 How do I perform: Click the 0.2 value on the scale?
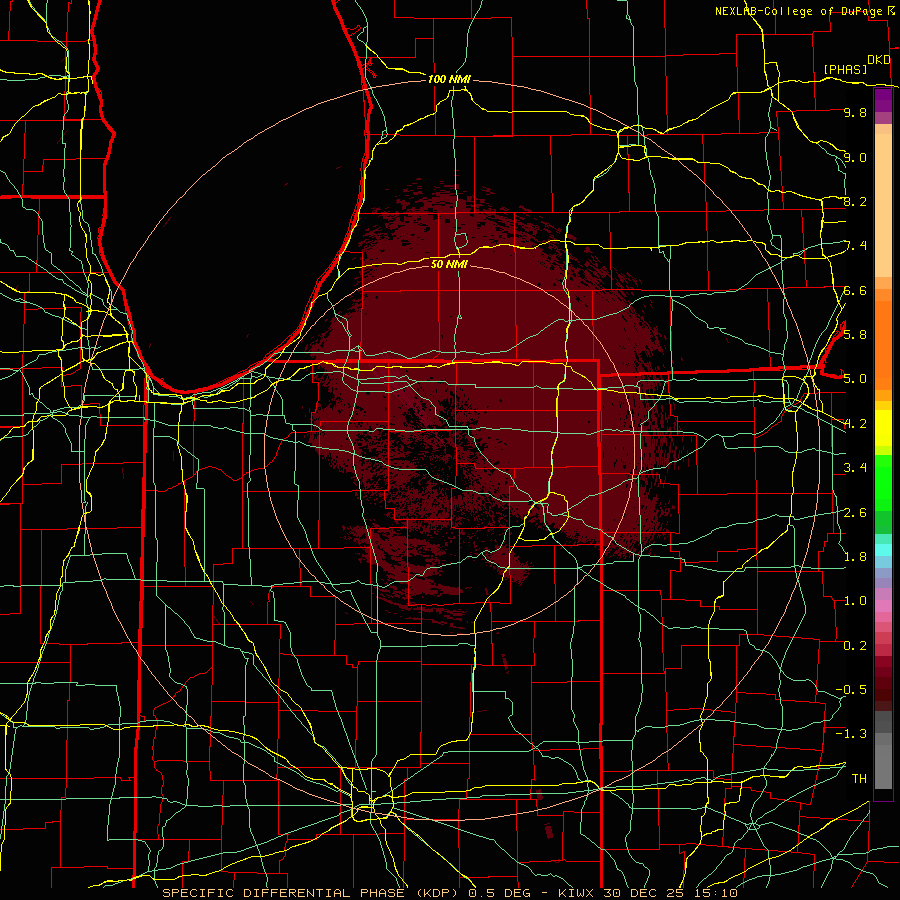tap(855, 645)
